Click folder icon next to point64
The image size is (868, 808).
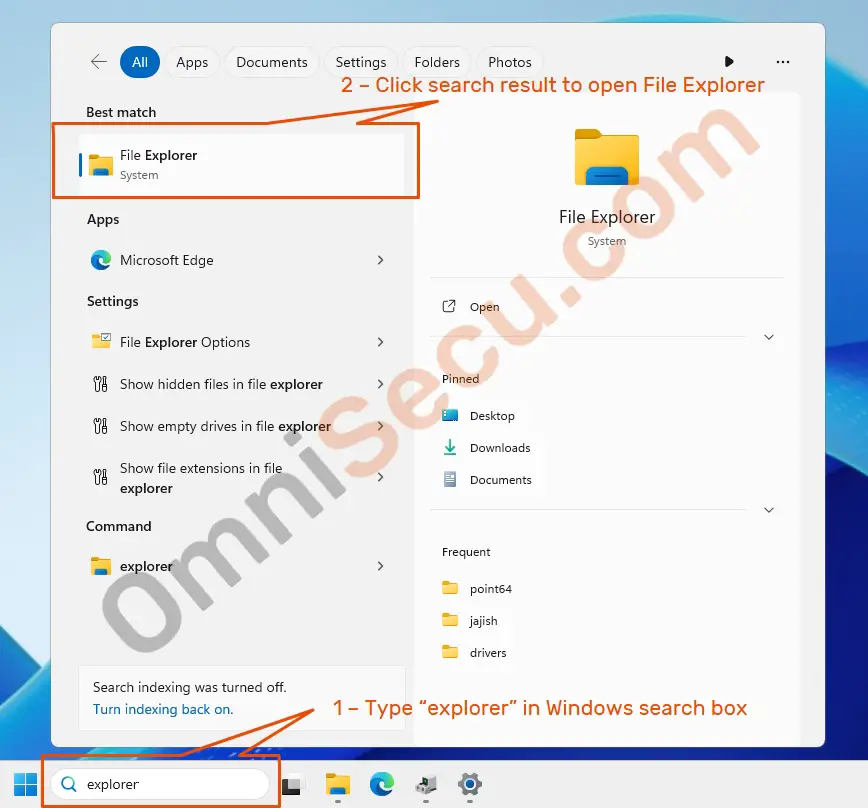click(450, 588)
